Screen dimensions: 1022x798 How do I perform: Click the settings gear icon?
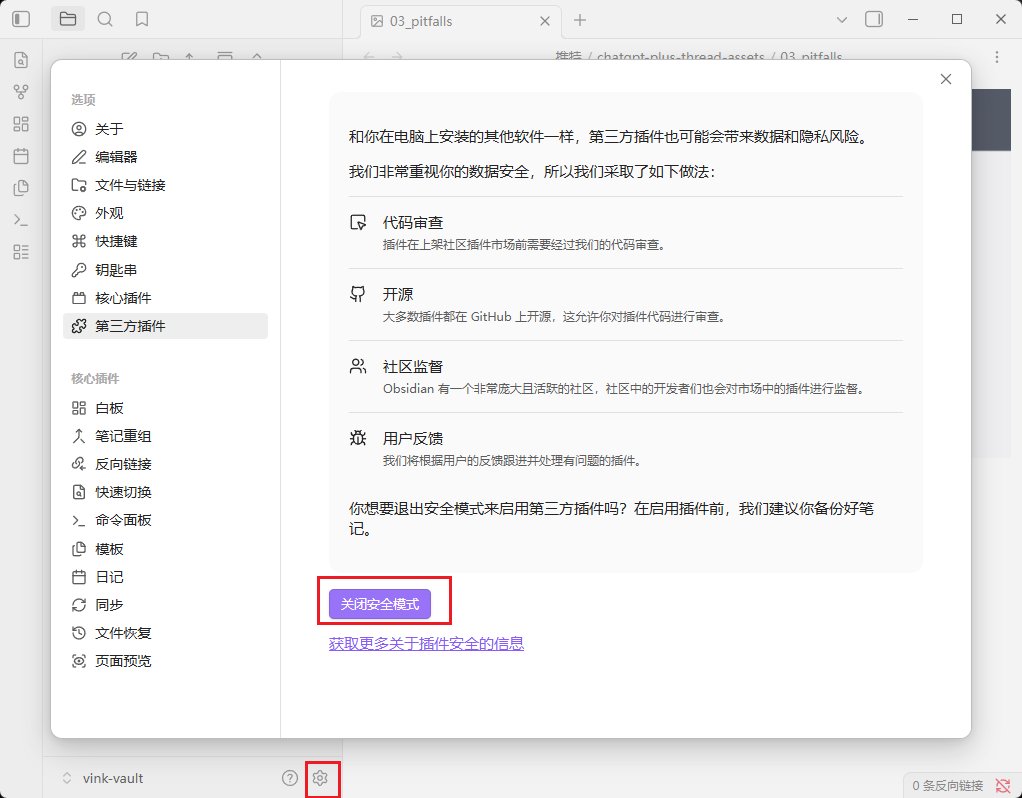[319, 778]
